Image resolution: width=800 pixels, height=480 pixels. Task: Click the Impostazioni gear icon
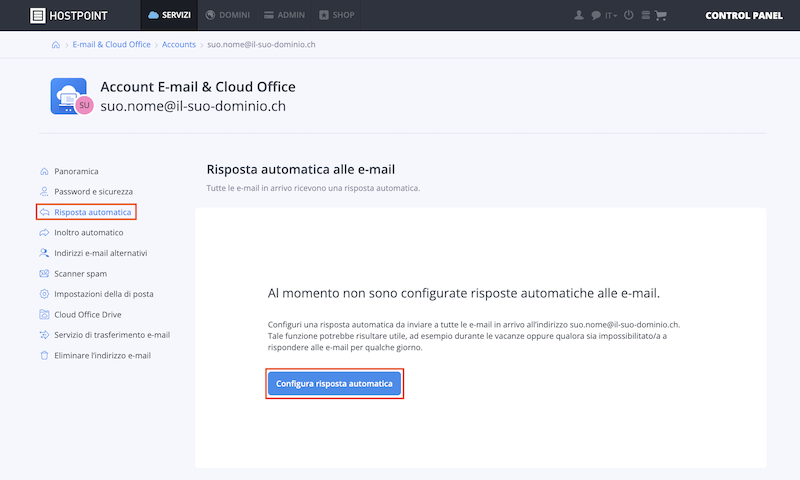point(44,294)
